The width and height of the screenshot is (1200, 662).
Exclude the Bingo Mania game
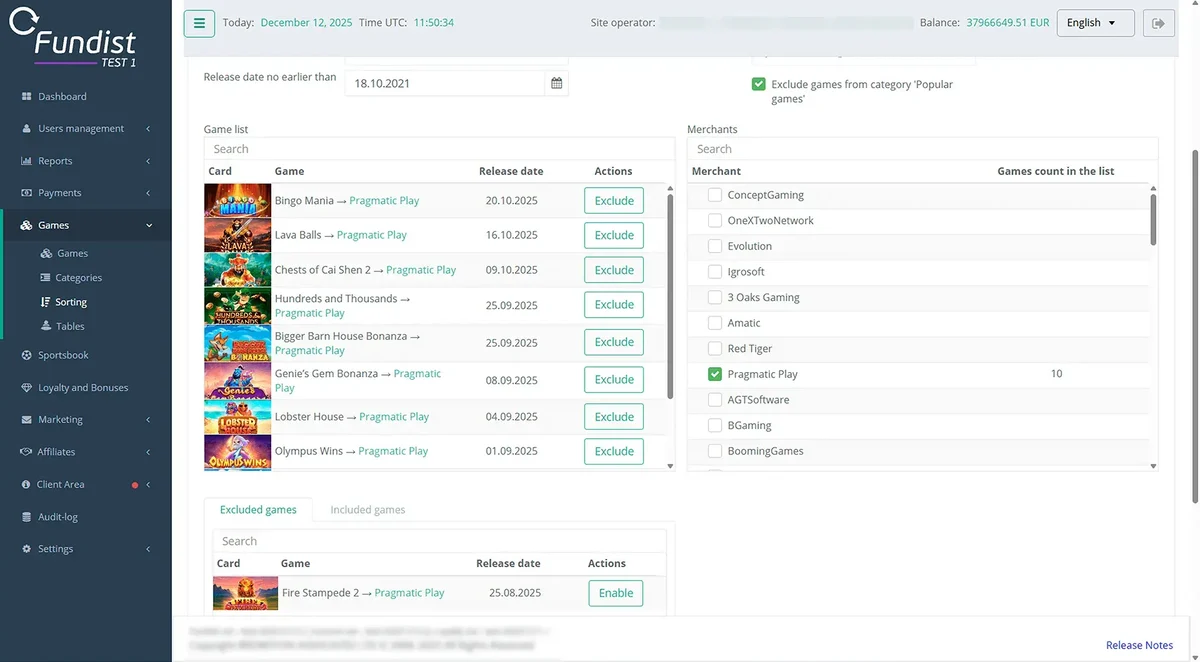point(614,201)
